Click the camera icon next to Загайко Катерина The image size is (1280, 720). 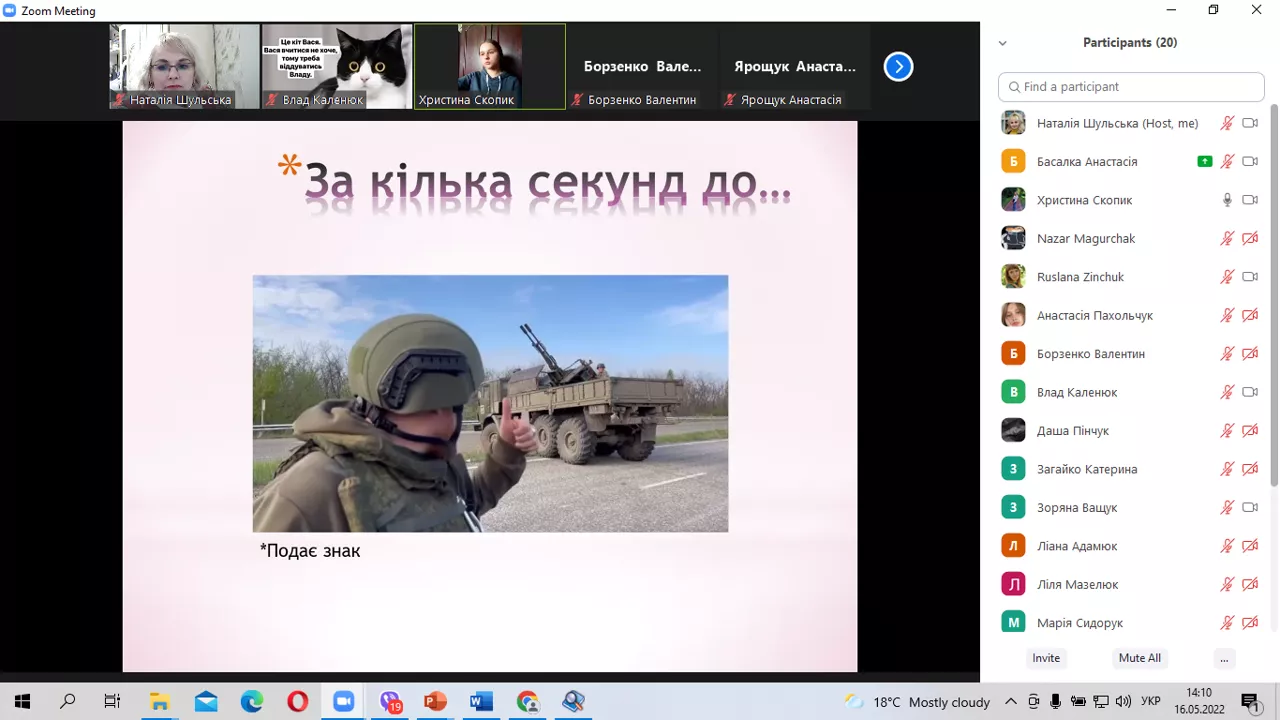pyautogui.click(x=1250, y=468)
